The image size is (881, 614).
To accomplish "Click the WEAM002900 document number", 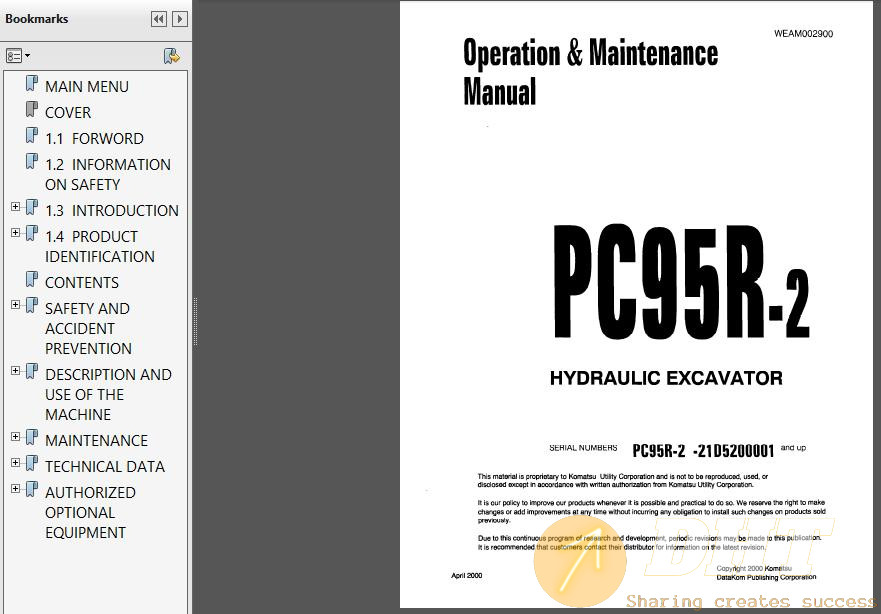I will [x=803, y=34].
